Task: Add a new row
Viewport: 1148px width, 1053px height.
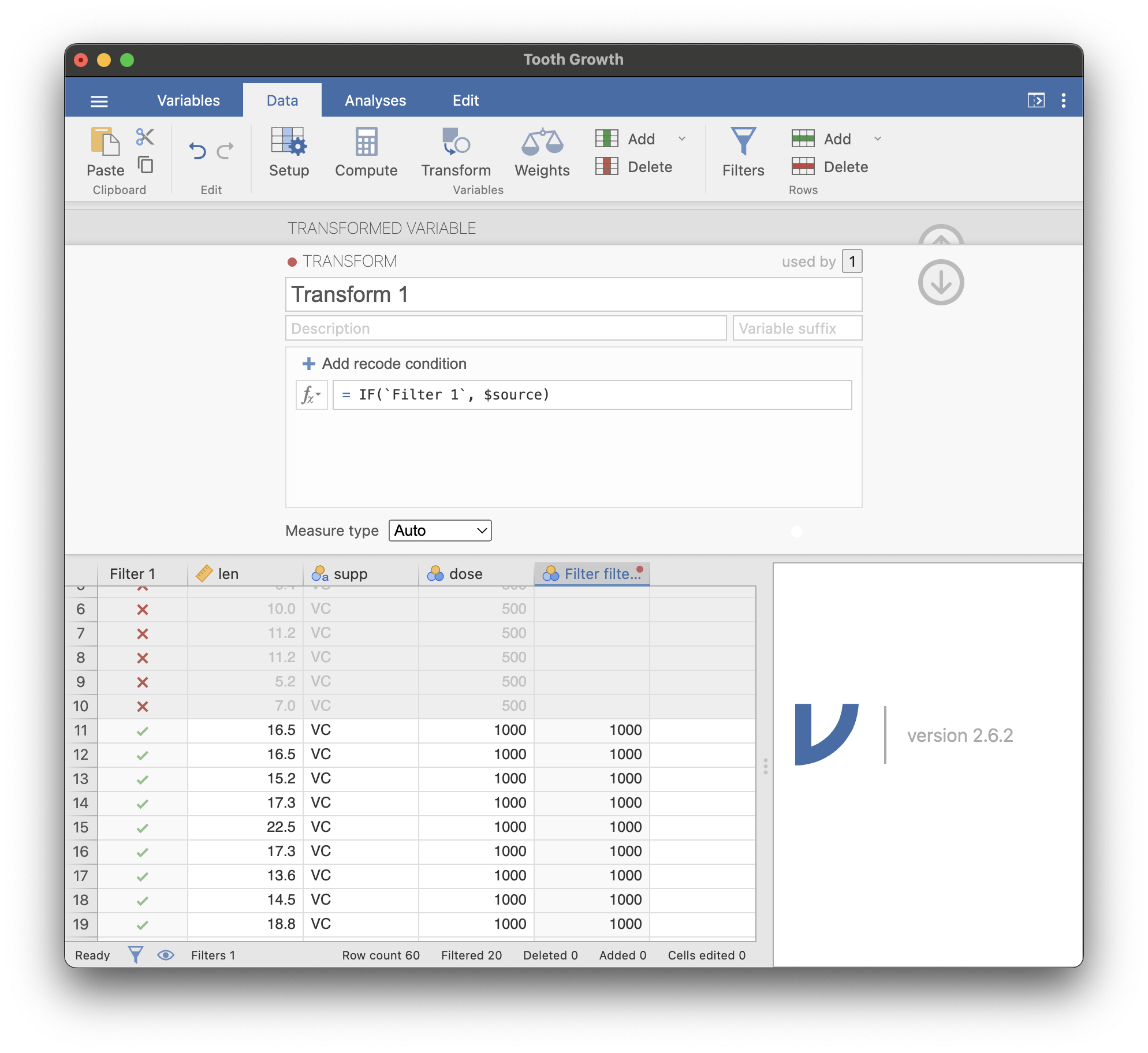Action: click(821, 139)
